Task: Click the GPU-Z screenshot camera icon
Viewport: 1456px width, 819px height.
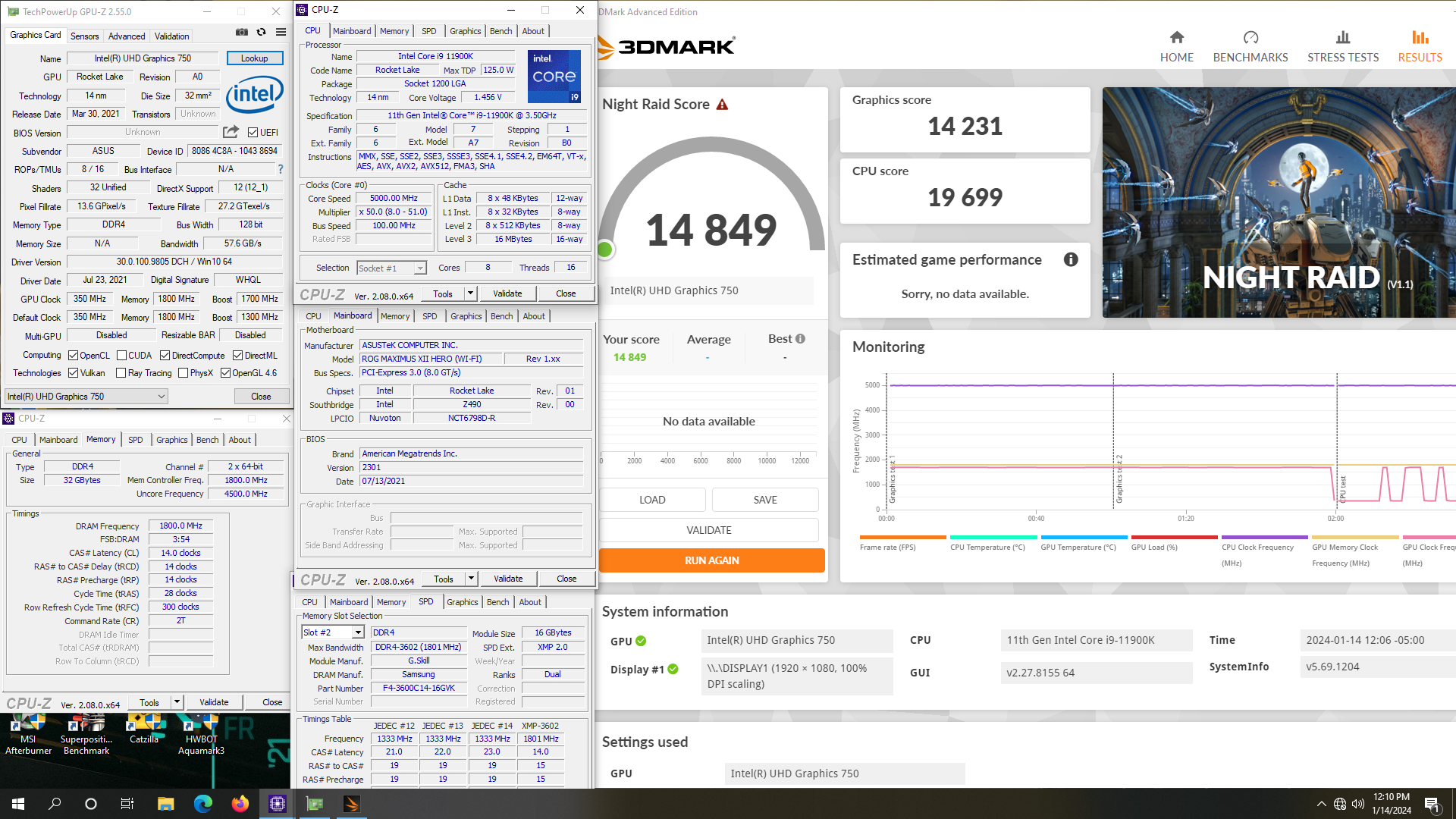Action: pos(241,32)
